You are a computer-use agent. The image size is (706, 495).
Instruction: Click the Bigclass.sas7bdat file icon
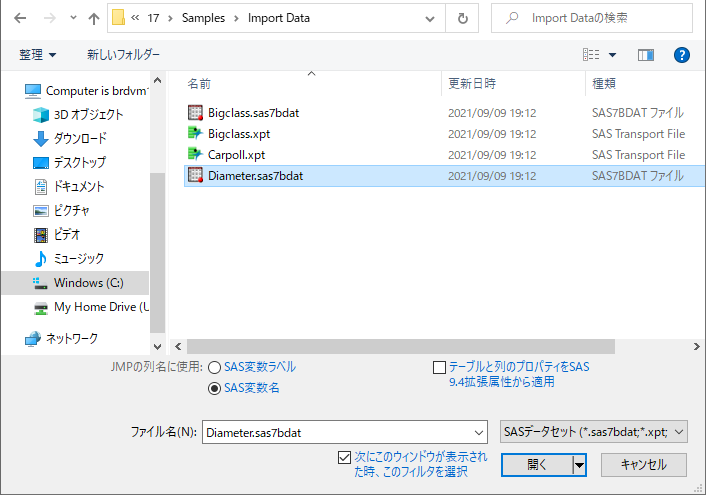tap(195, 113)
